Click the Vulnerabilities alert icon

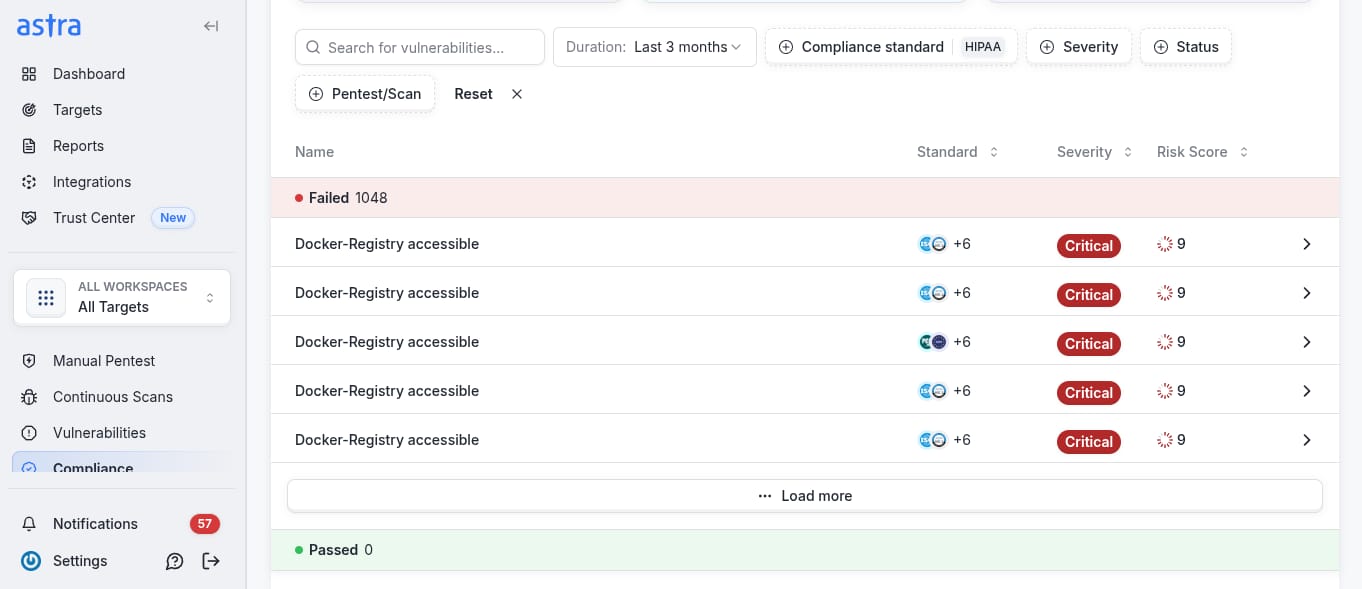30,433
